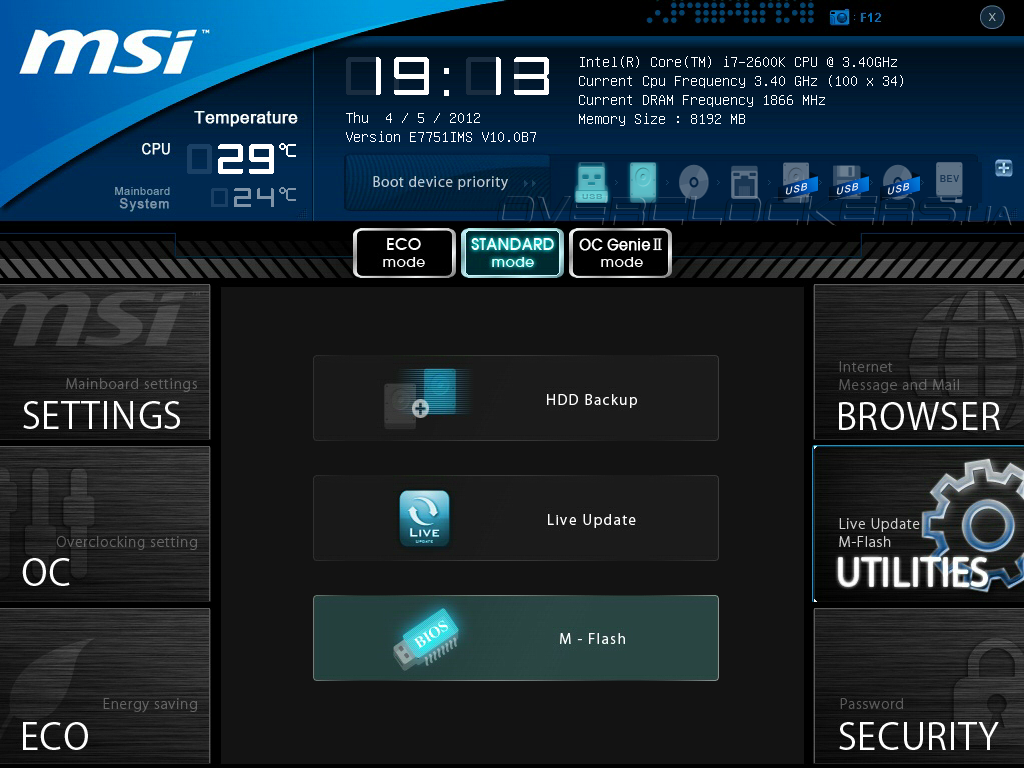
Task: Select the CD/DVD optical drive boot icon
Action: click(694, 182)
